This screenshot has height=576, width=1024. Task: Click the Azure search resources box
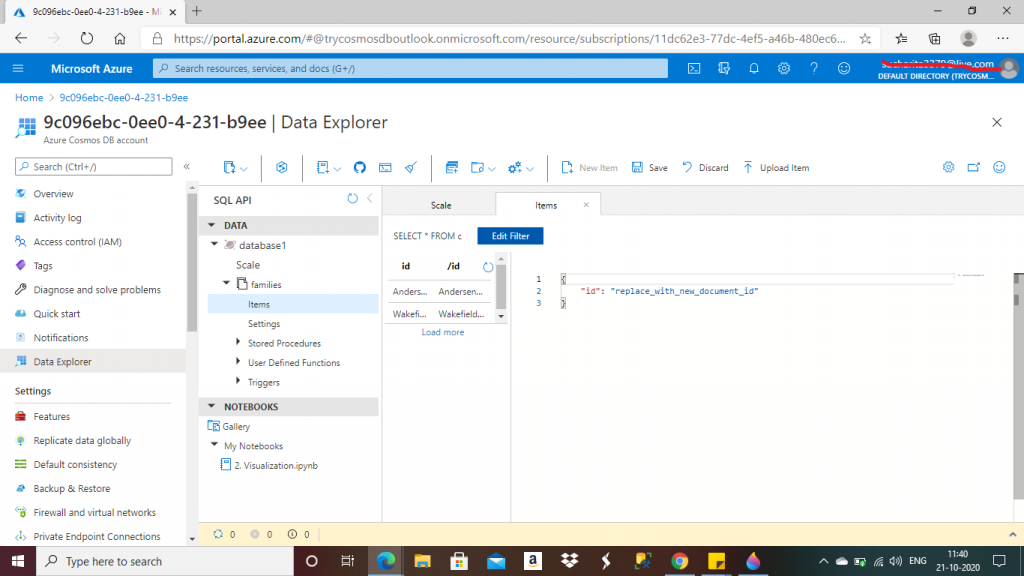[x=410, y=68]
